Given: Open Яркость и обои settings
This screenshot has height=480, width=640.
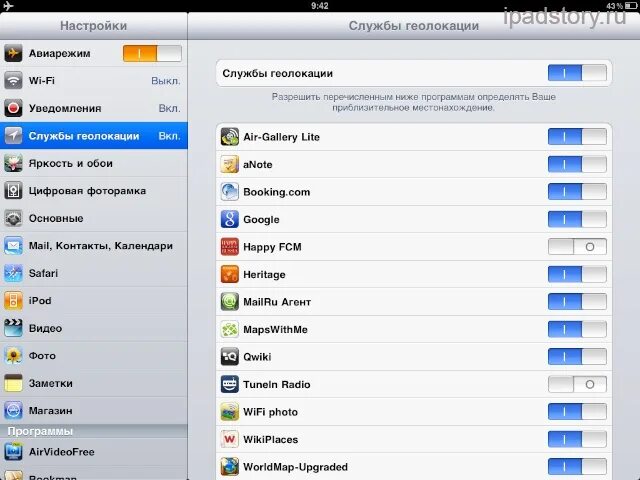Looking at the screenshot, I should point(93,163).
